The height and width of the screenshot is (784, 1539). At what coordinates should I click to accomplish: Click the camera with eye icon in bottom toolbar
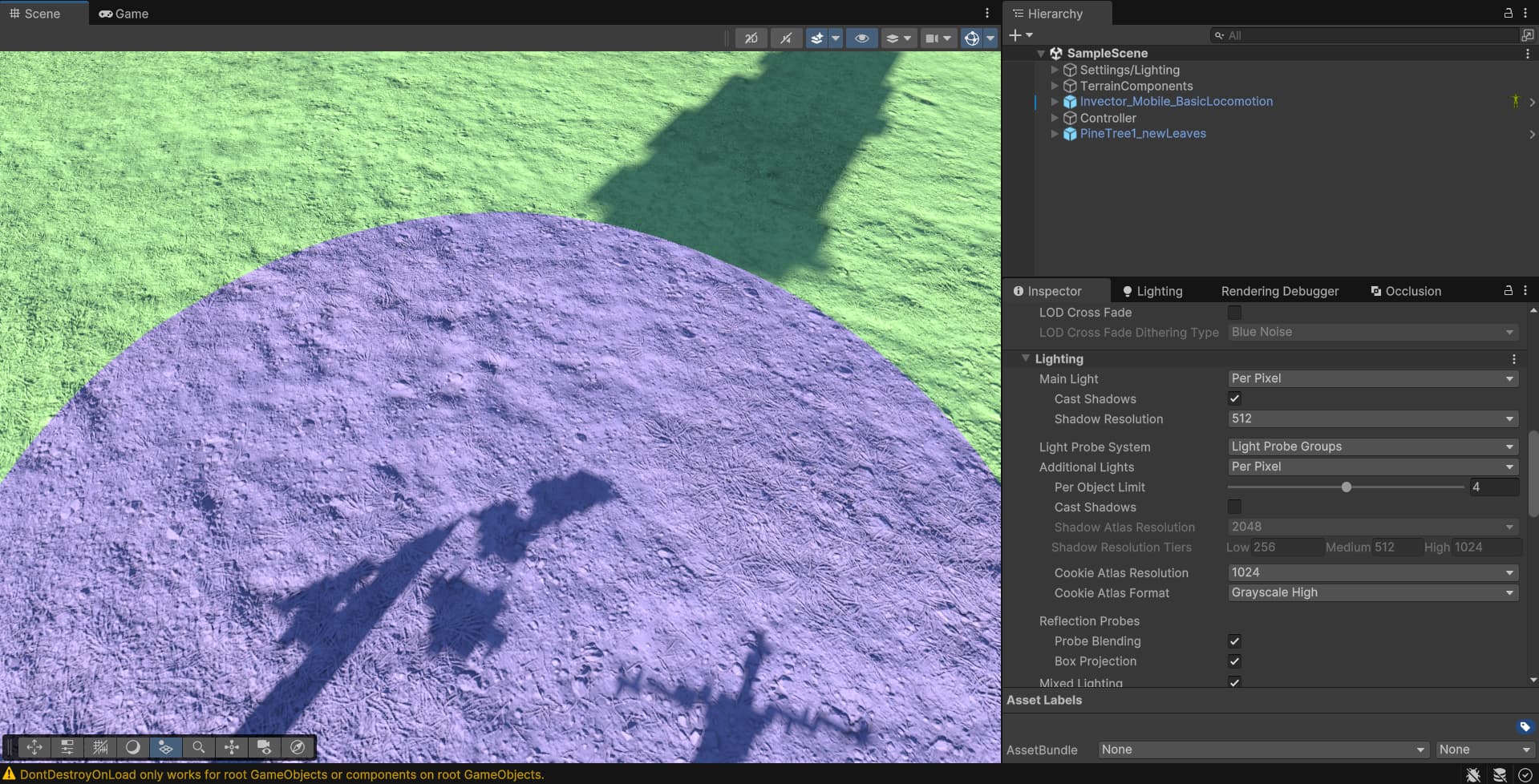264,747
